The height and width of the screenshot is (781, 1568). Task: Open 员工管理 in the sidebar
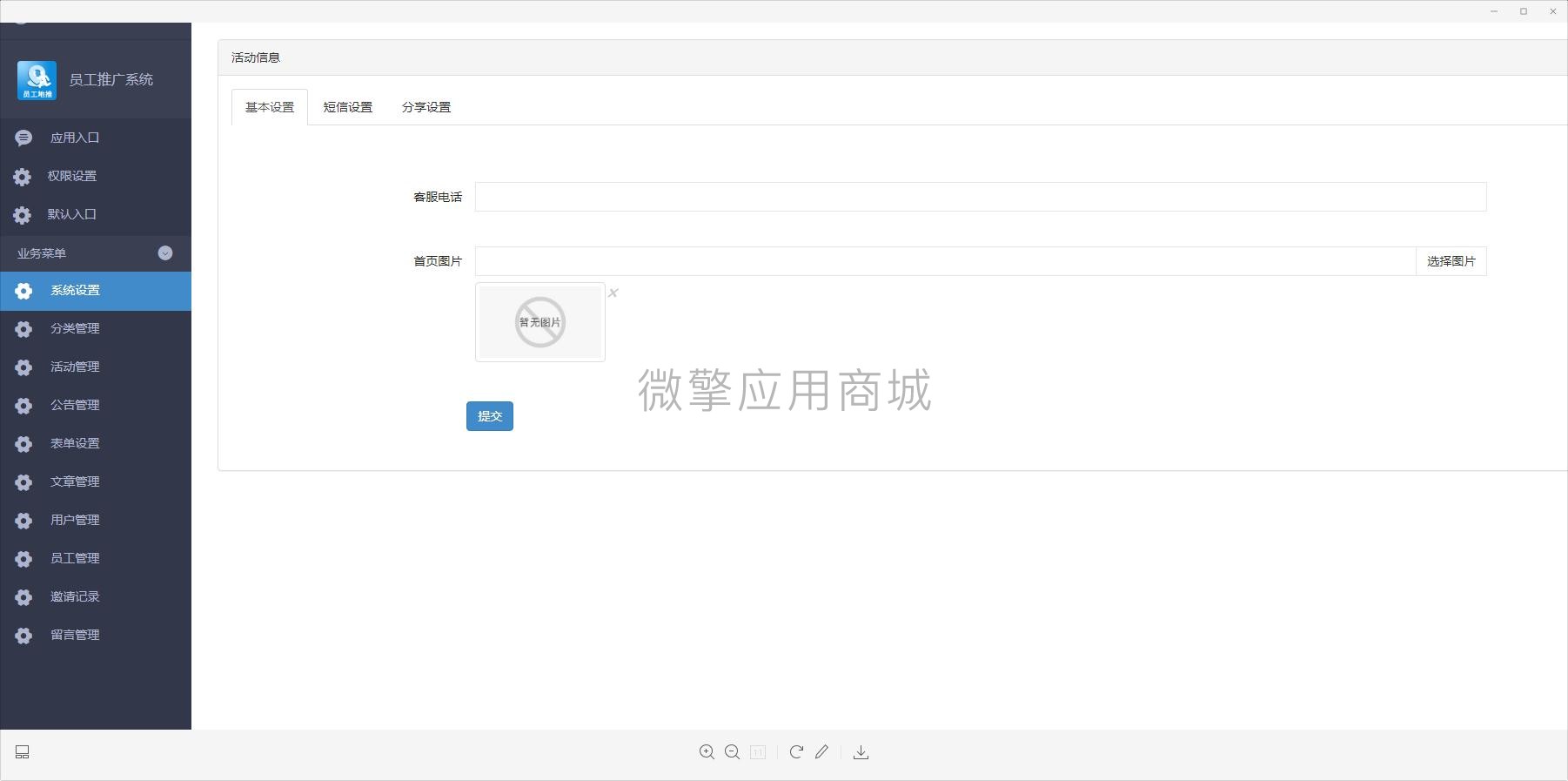click(x=96, y=559)
